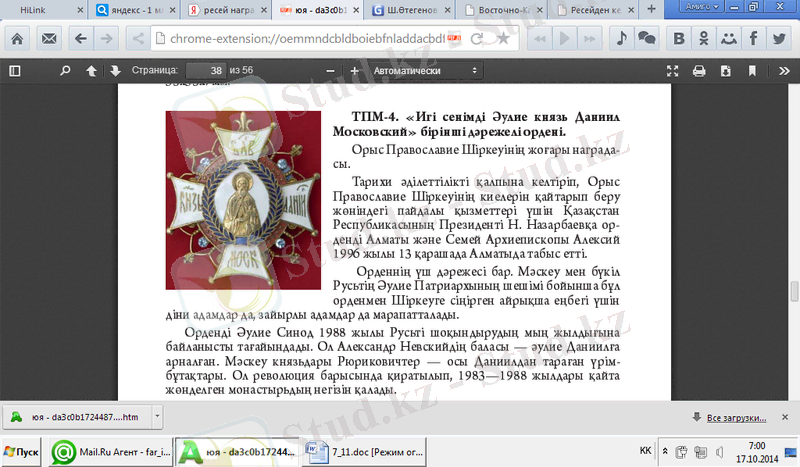Bookmark page with the star icon
Image resolution: width=800 pixels, height=467 pixels.
click(502, 38)
